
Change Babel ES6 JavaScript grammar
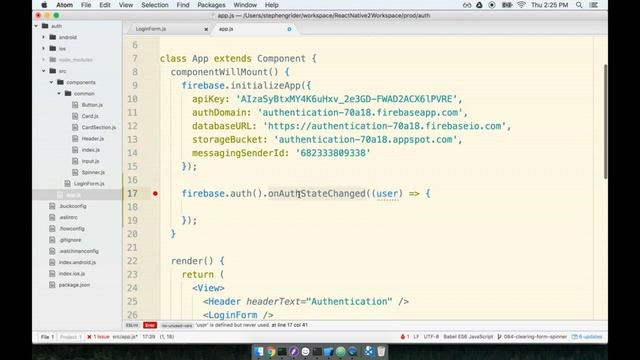468,337
